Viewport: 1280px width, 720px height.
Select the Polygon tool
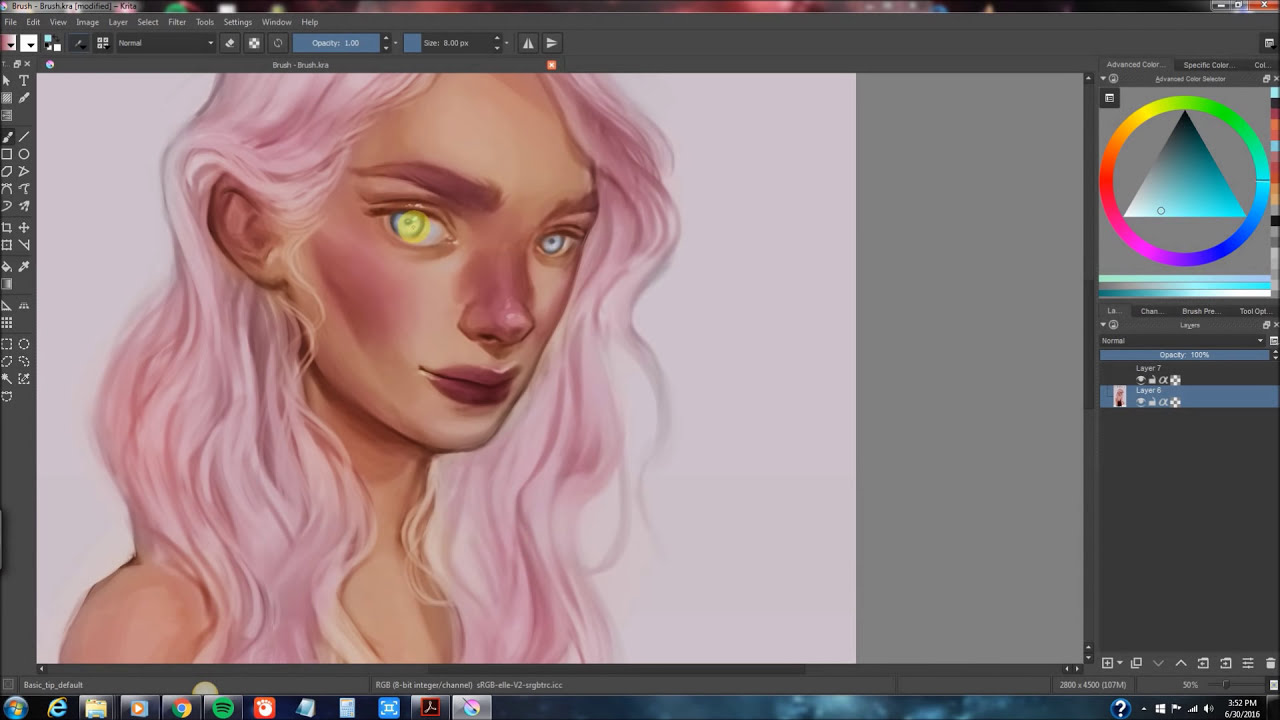click(x=7, y=171)
